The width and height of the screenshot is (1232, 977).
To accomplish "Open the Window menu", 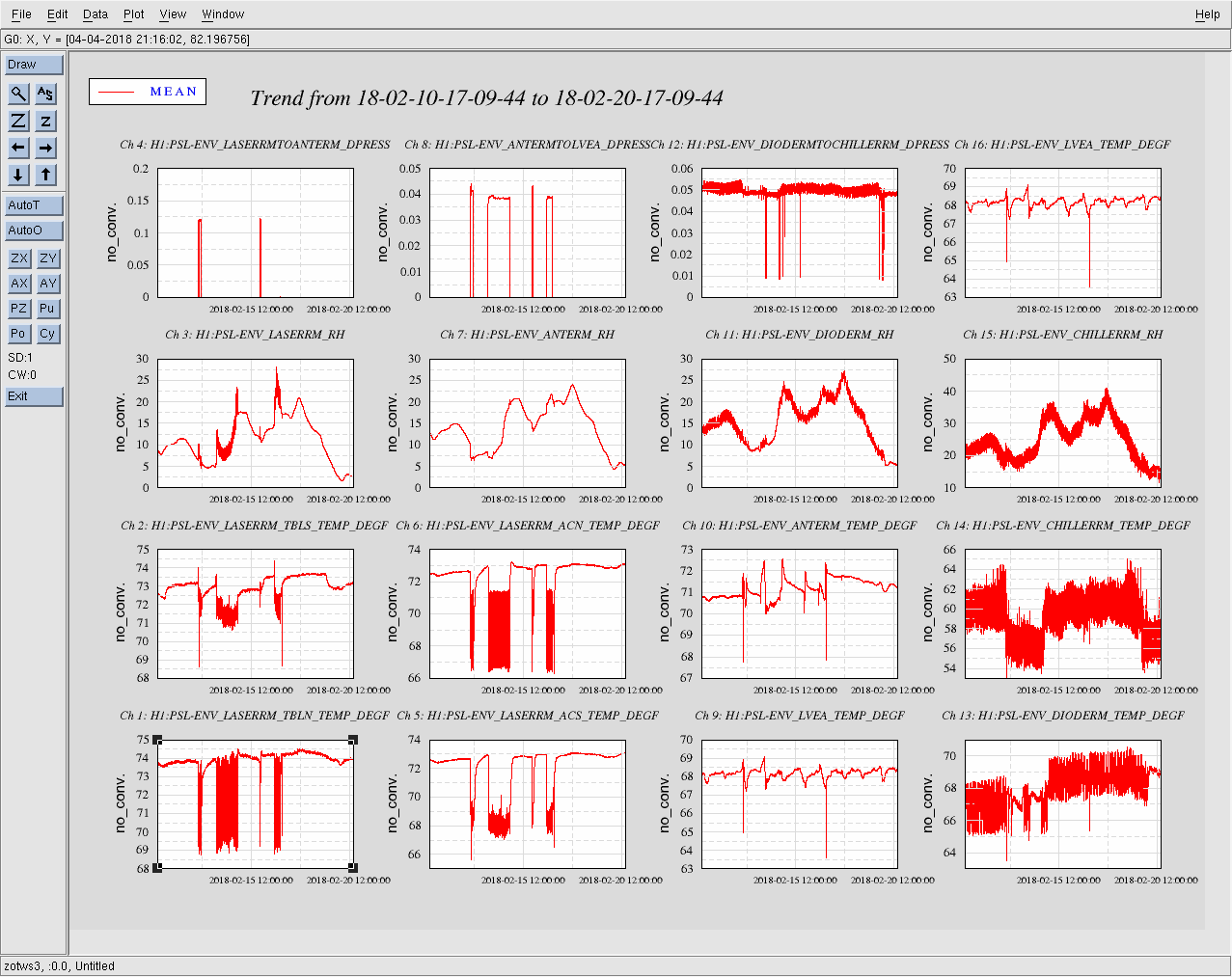I will pyautogui.click(x=222, y=14).
